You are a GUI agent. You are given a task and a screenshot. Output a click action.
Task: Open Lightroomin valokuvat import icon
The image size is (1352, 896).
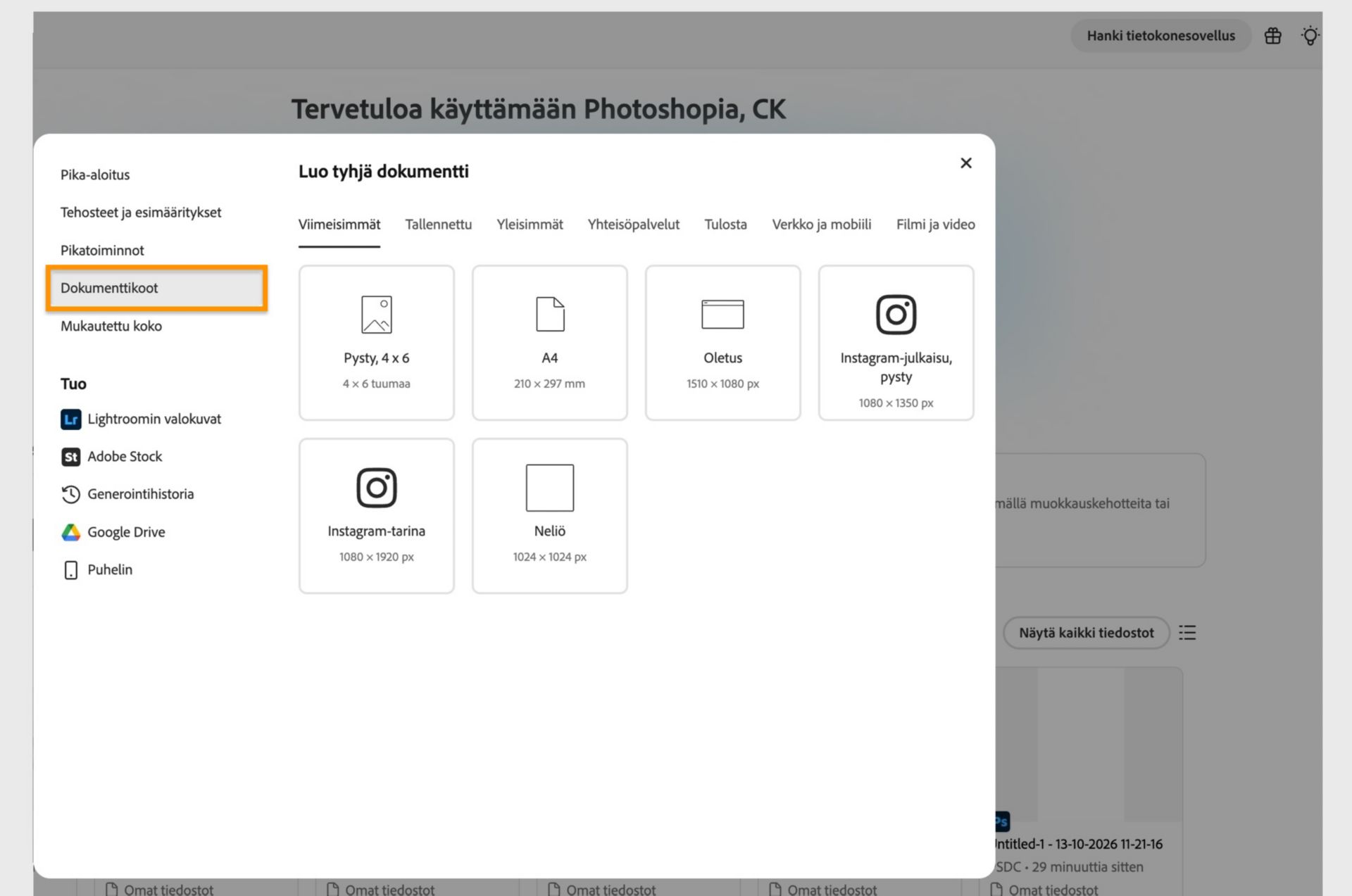click(70, 419)
